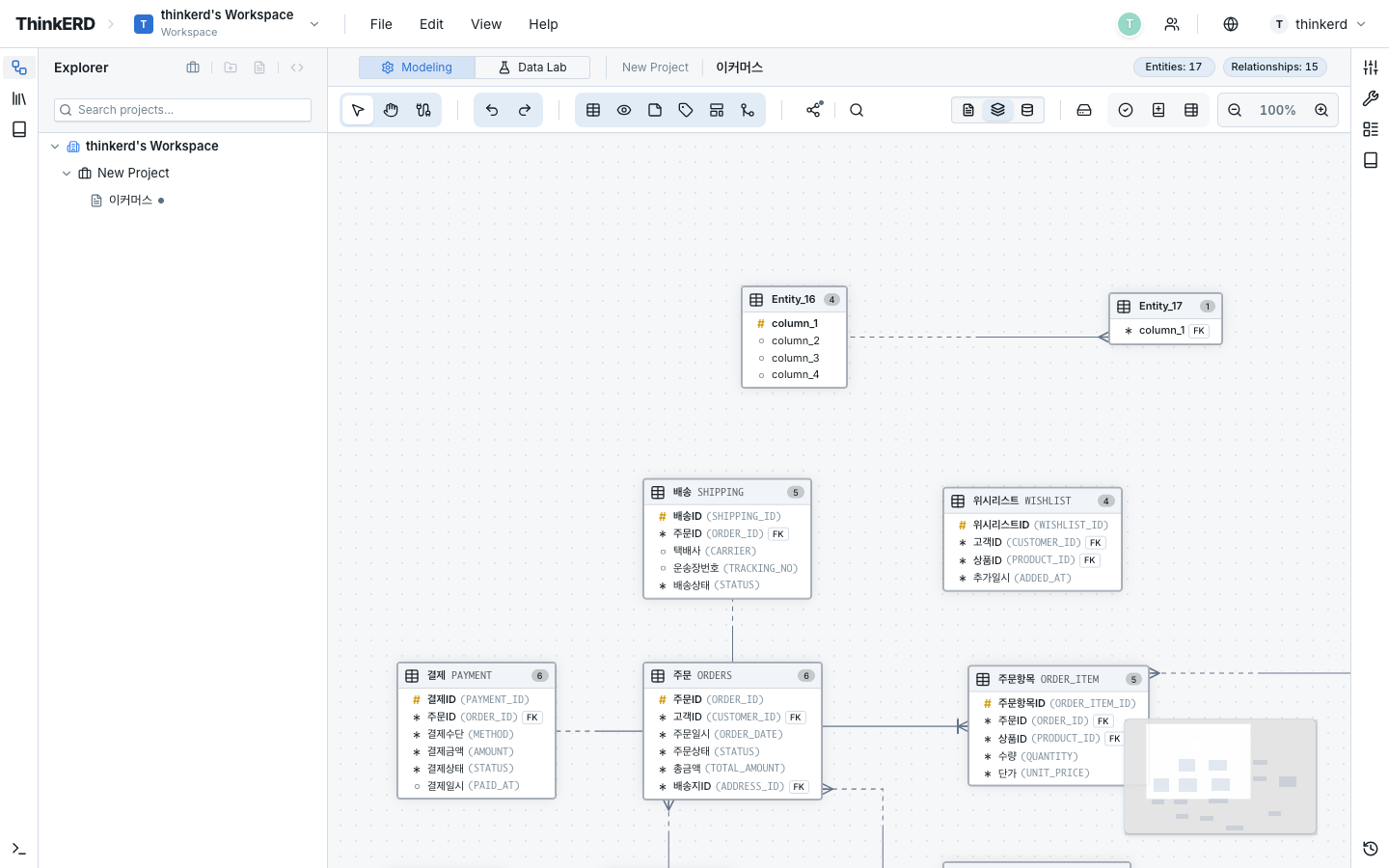The image size is (1389, 868).
Task: Open the team members icon
Action: tap(1172, 24)
